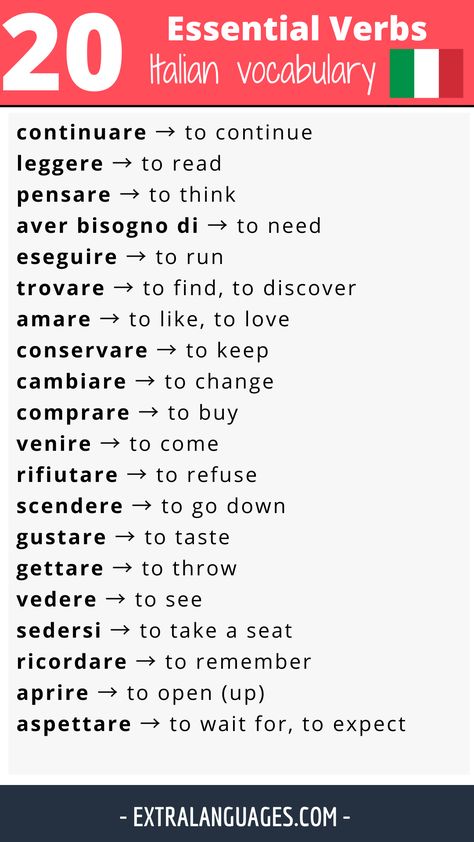474x842 pixels.
Task: Click the arrow after aspettare
Action: click(x=150, y=724)
